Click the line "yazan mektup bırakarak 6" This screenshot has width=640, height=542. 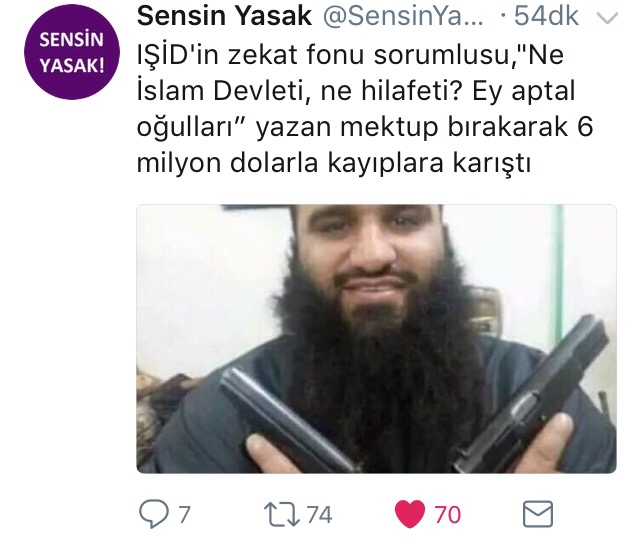tap(424, 127)
